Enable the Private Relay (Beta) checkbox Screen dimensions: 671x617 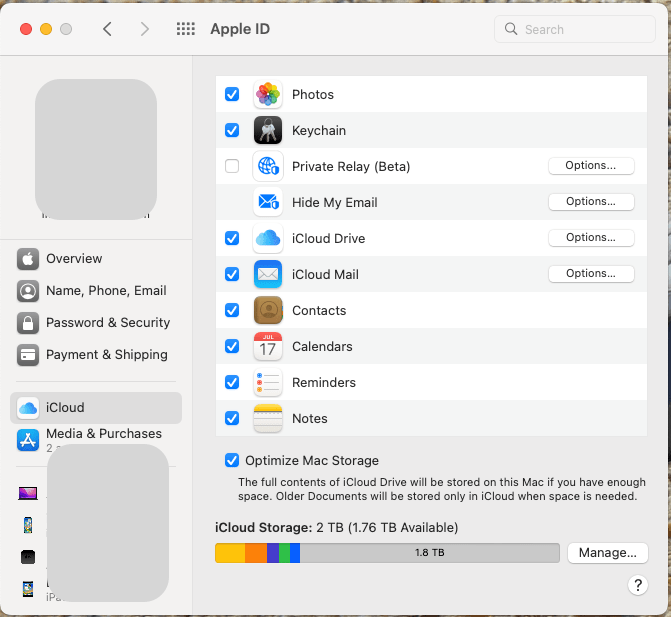click(x=232, y=166)
